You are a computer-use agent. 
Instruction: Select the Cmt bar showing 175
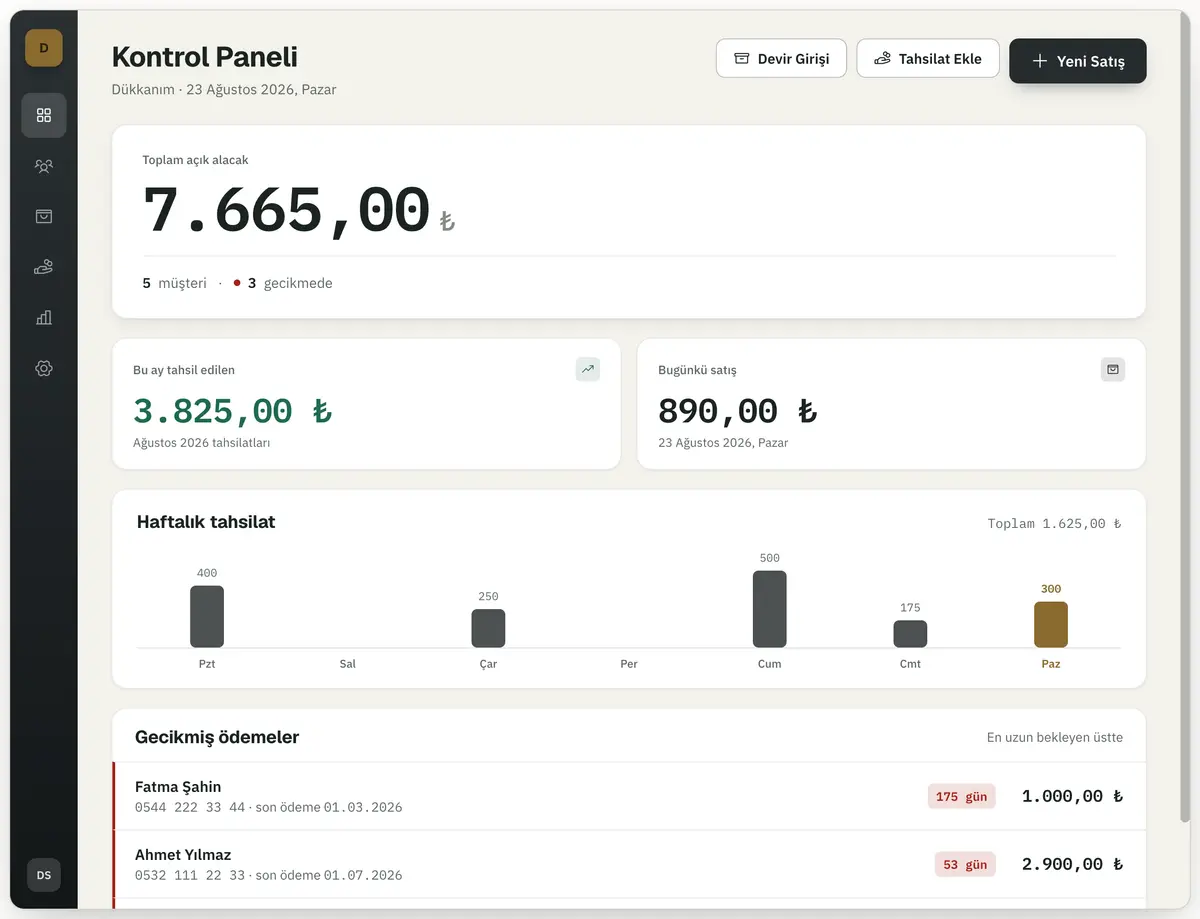[x=910, y=634]
